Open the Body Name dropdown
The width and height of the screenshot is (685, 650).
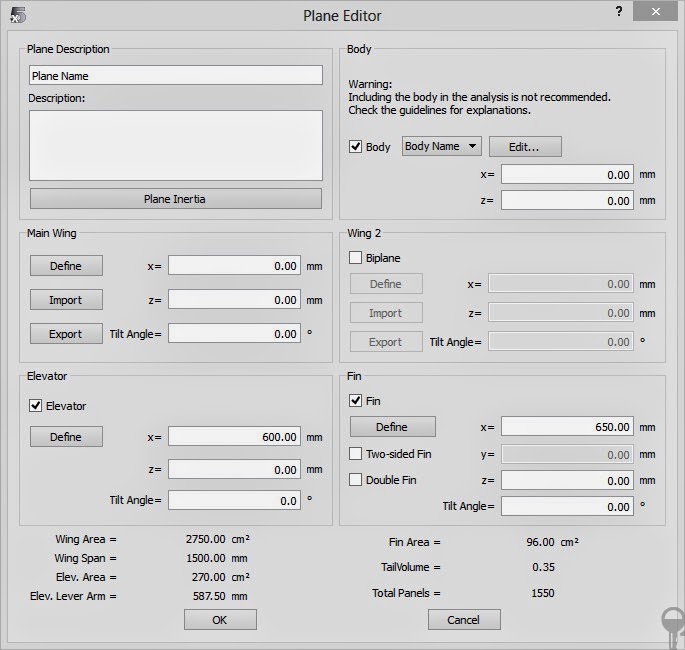[441, 147]
